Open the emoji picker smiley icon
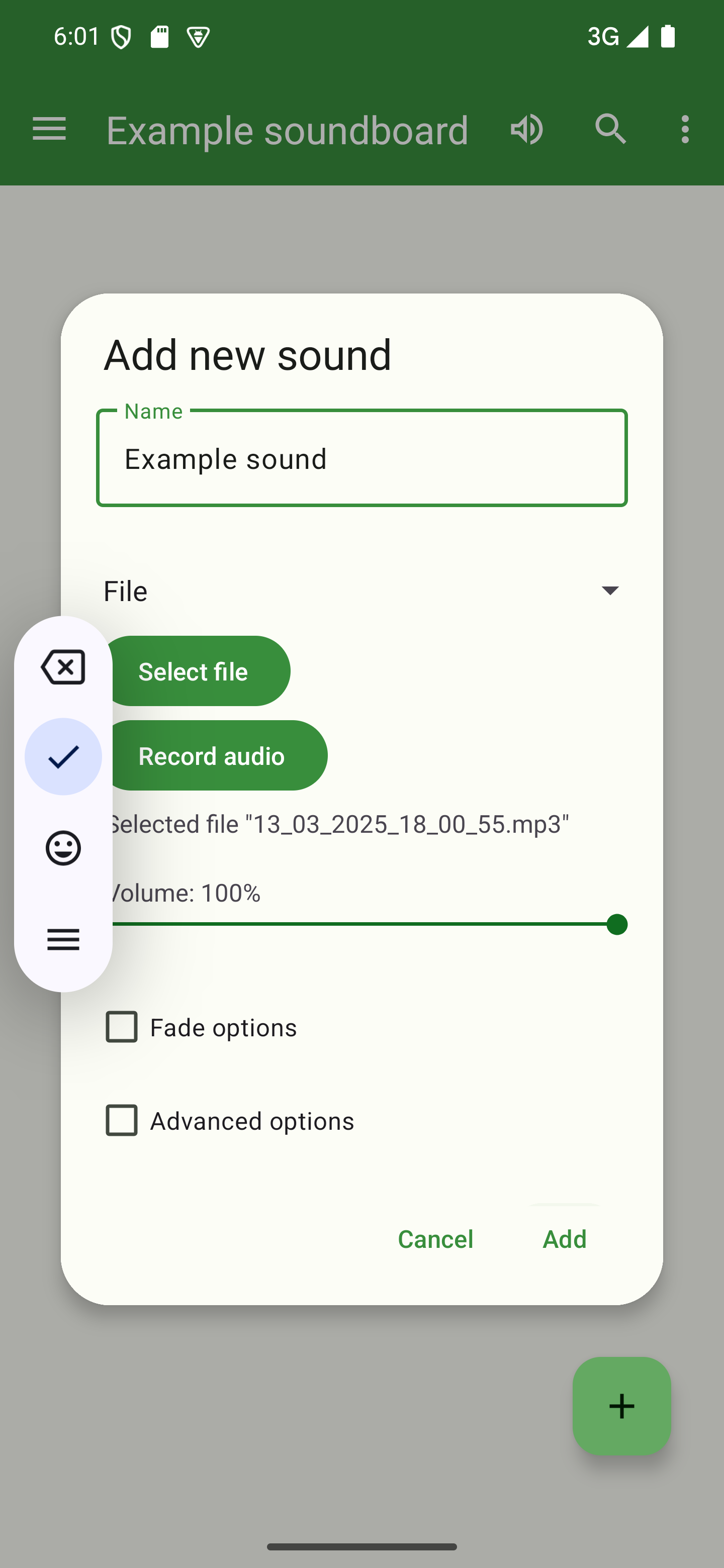Image resolution: width=724 pixels, height=1568 pixels. [63, 847]
